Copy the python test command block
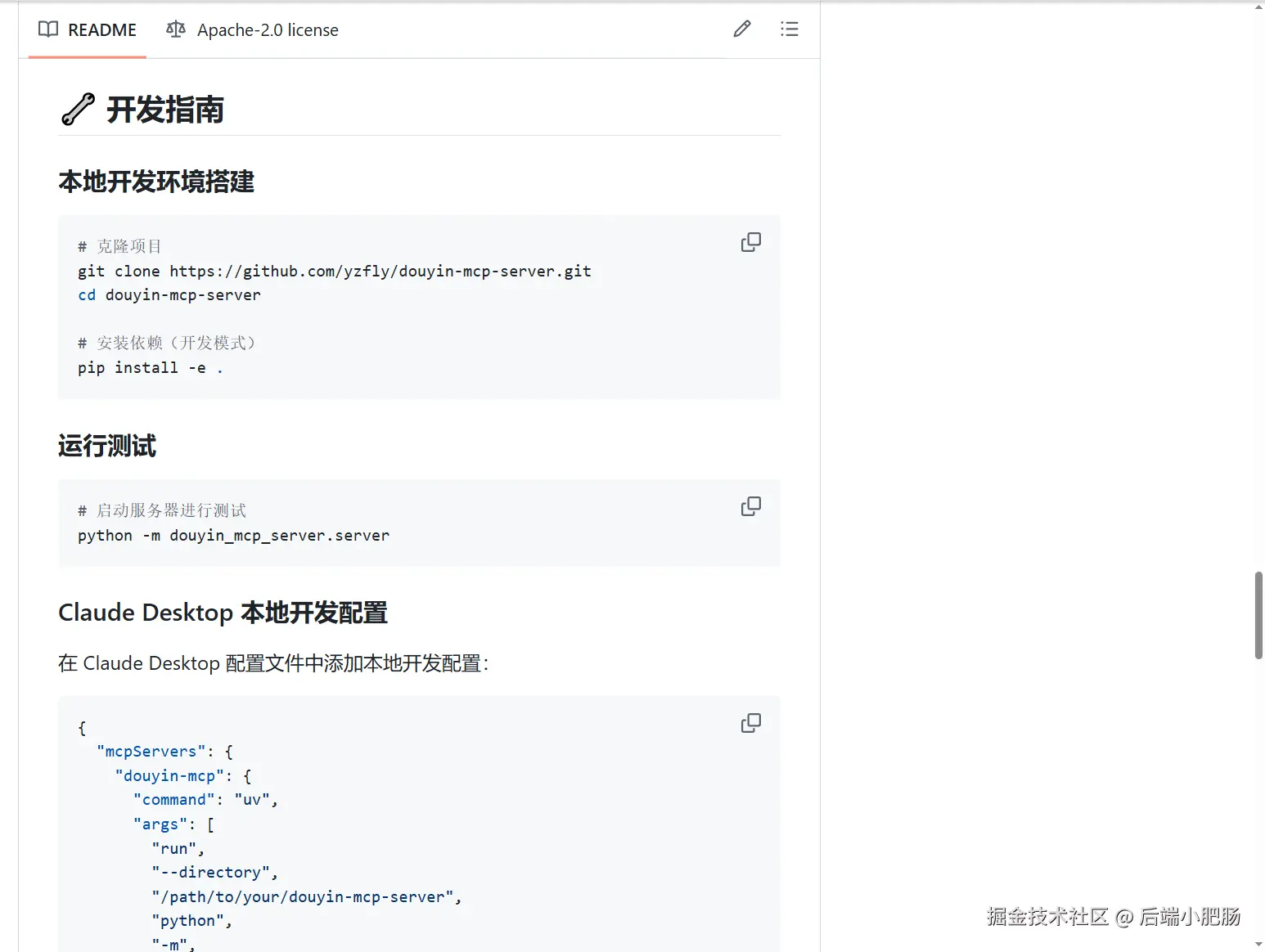Image resolution: width=1265 pixels, height=952 pixels. pyautogui.click(x=750, y=506)
